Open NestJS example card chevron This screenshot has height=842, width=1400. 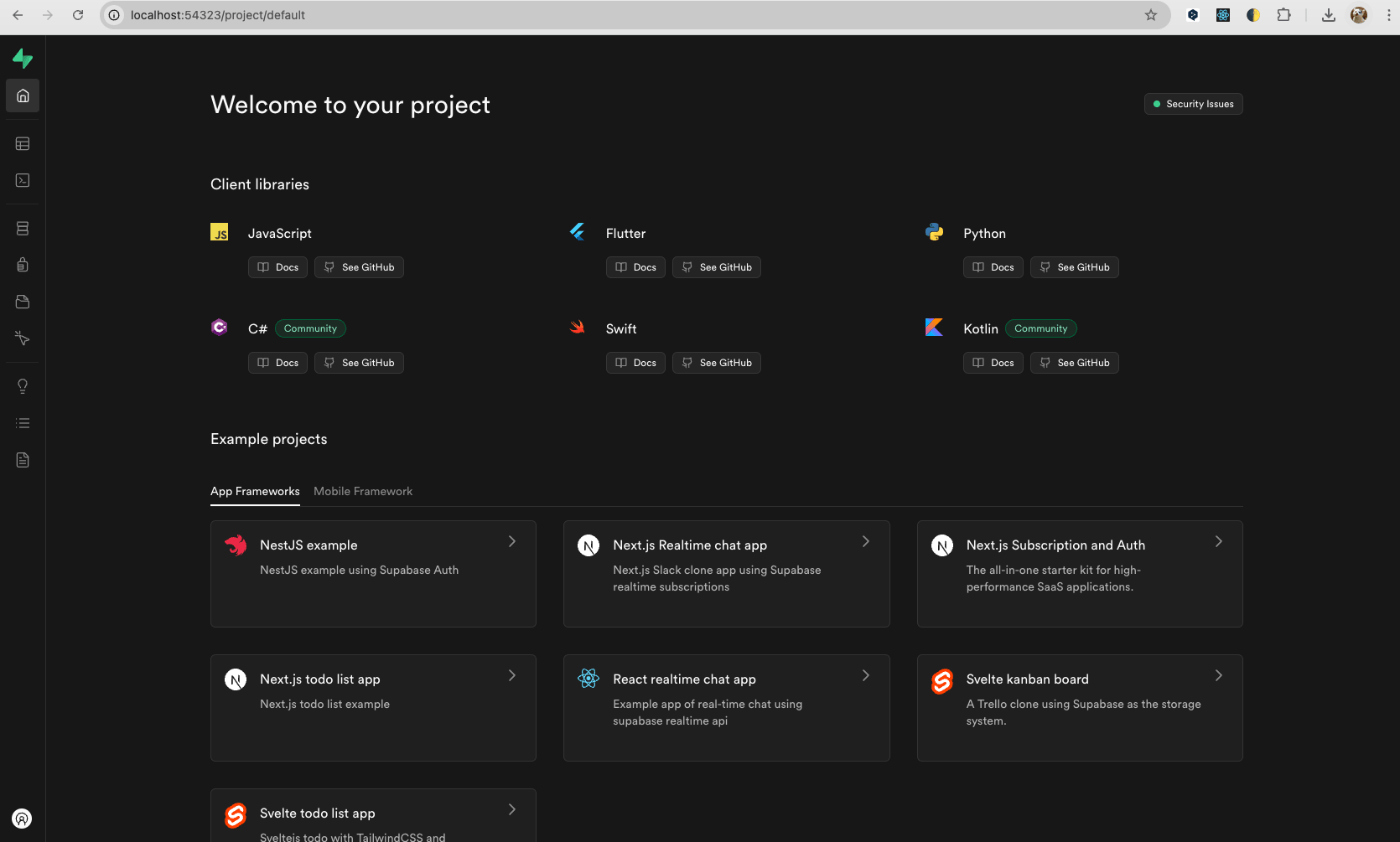point(512,541)
